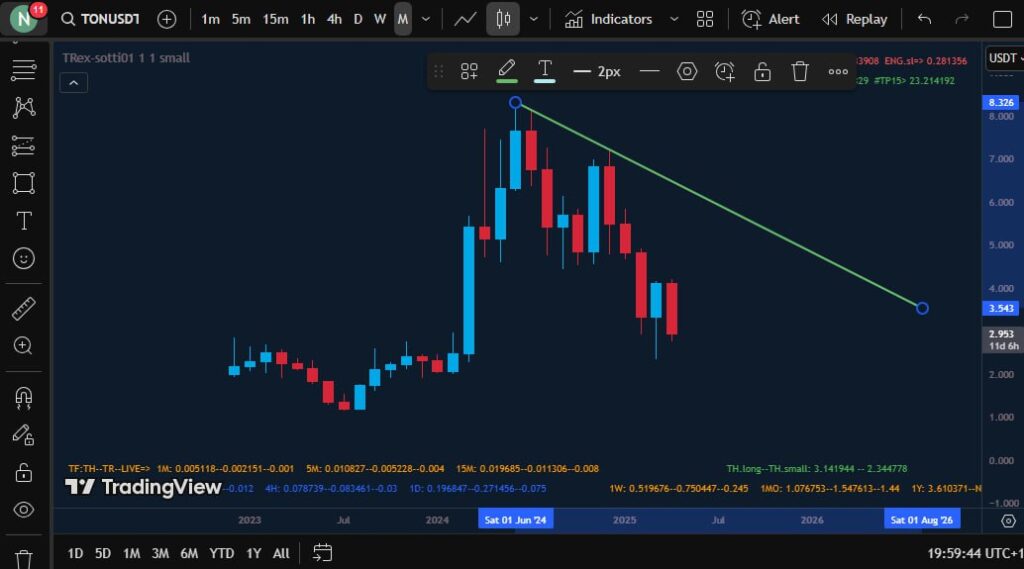Open the emoji icons tool

[24, 258]
